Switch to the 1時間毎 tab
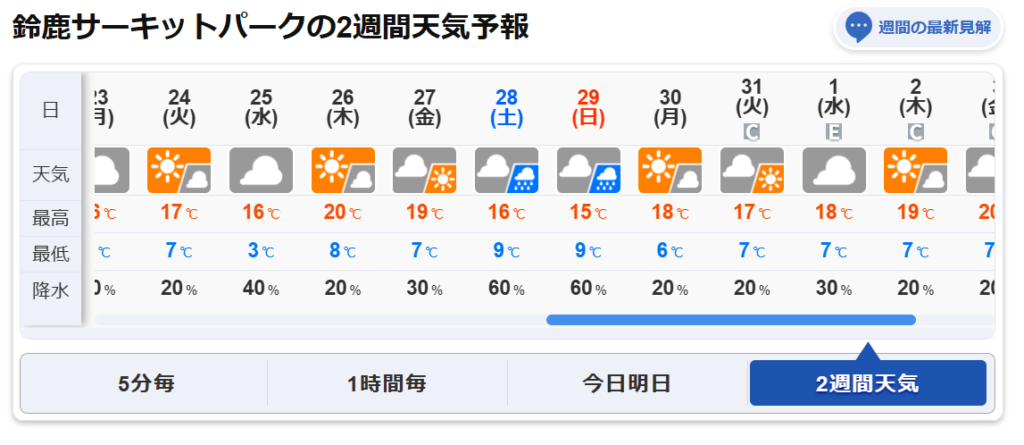 coord(387,383)
